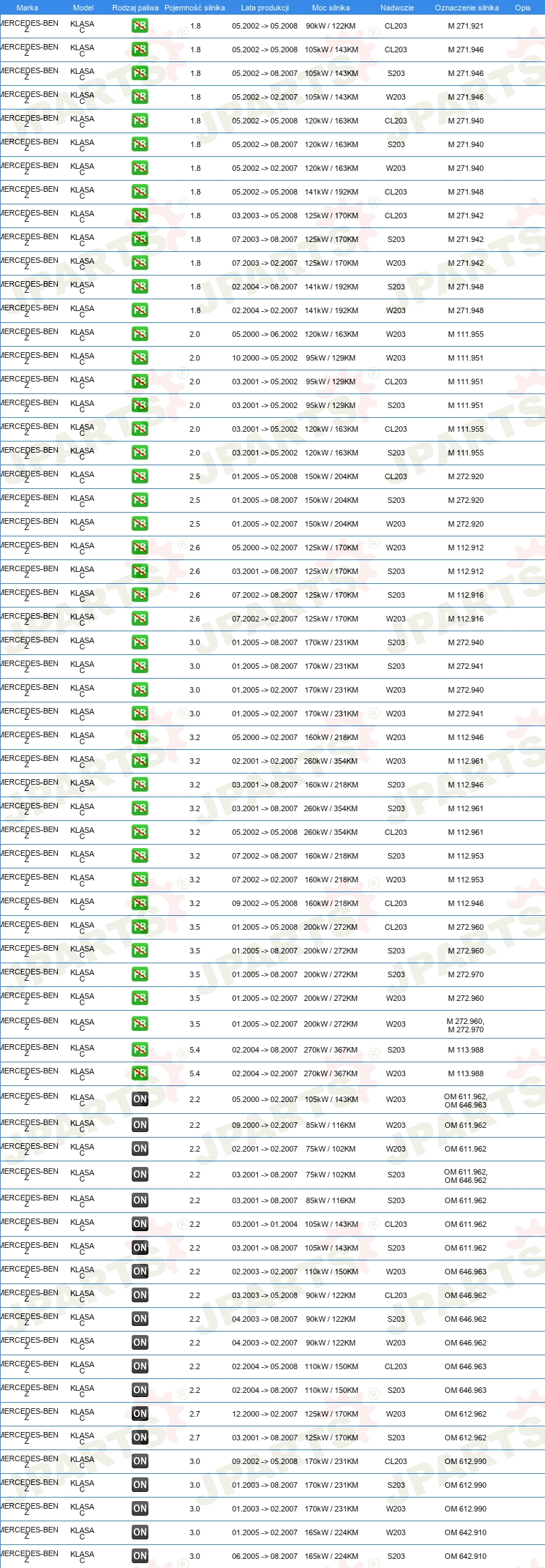545x1568 pixels.
Task: Select the ON icon in the 09.2000 -> 02.2007 row
Action: coord(140,1125)
